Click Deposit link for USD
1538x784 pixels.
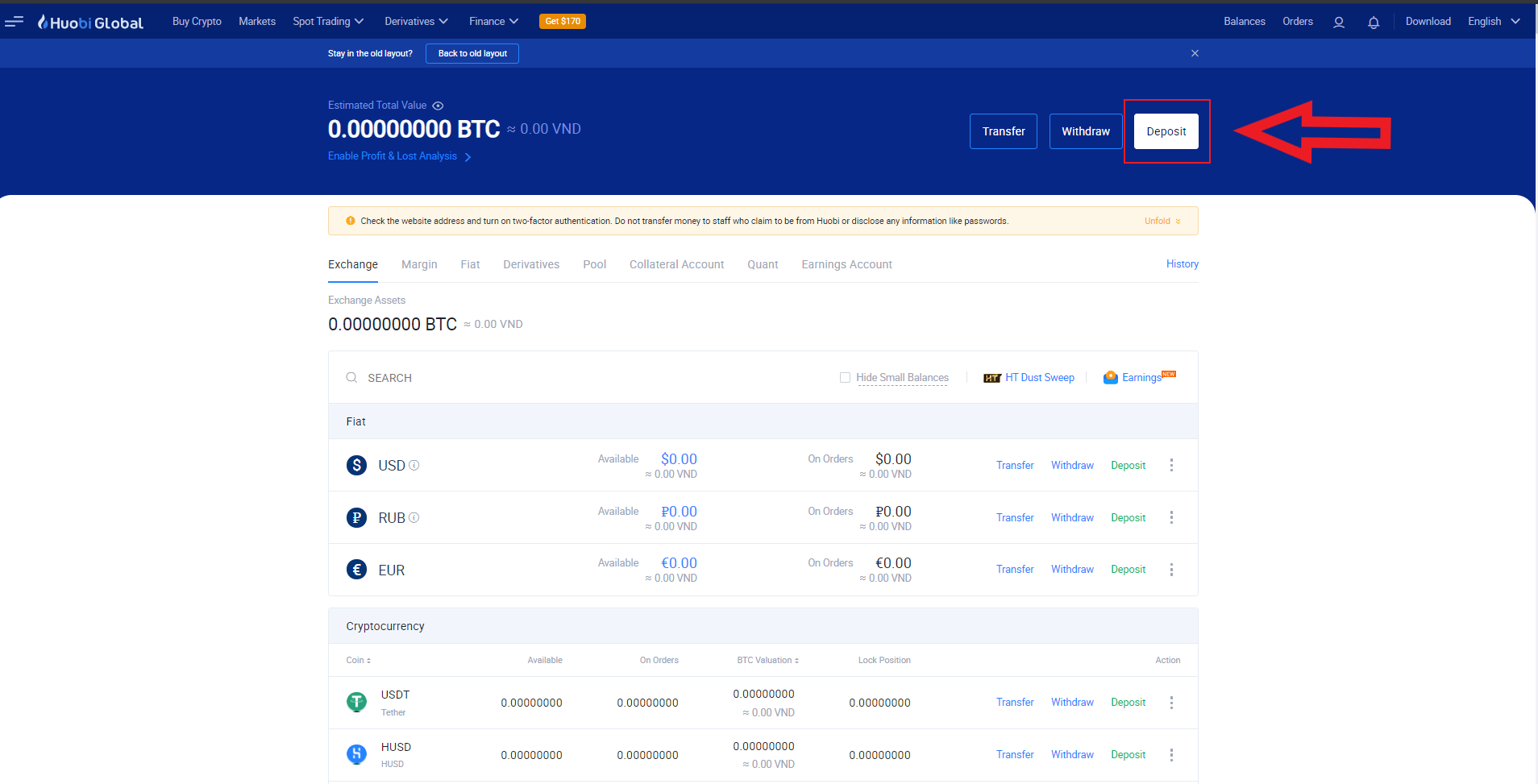coord(1128,465)
